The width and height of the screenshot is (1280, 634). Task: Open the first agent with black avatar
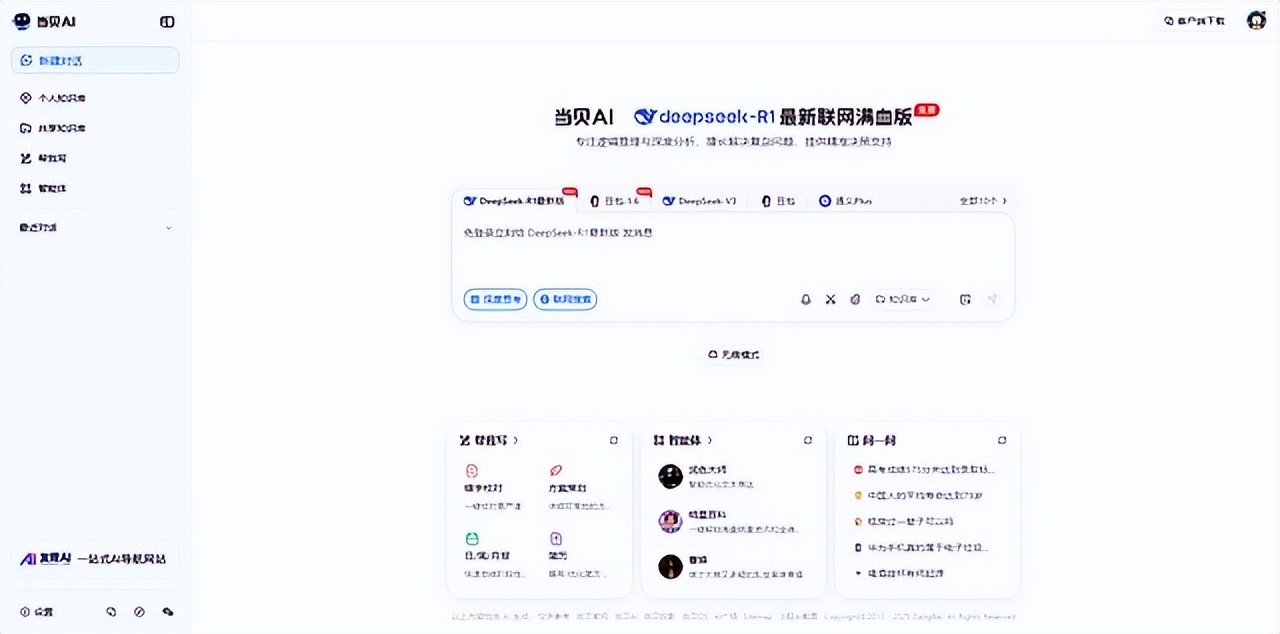(670, 476)
